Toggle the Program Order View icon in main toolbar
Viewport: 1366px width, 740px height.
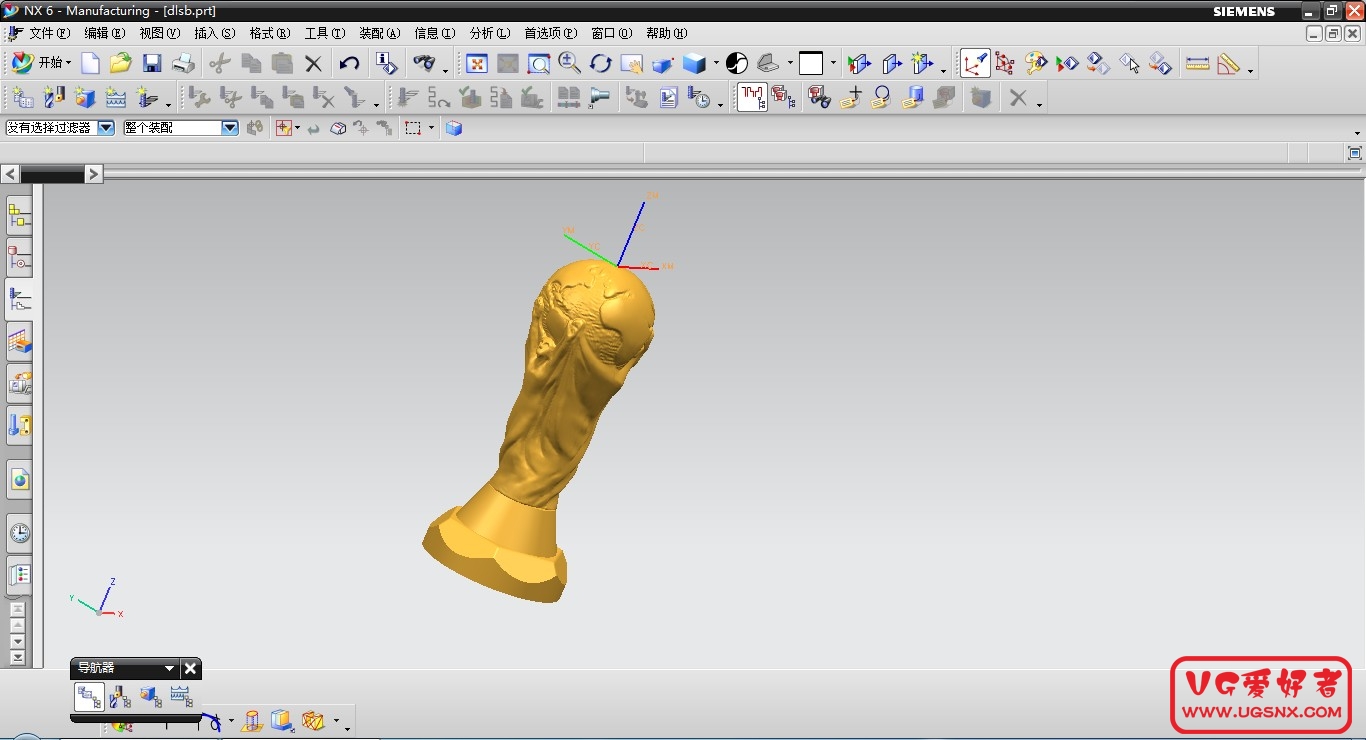pyautogui.click(x=752, y=97)
